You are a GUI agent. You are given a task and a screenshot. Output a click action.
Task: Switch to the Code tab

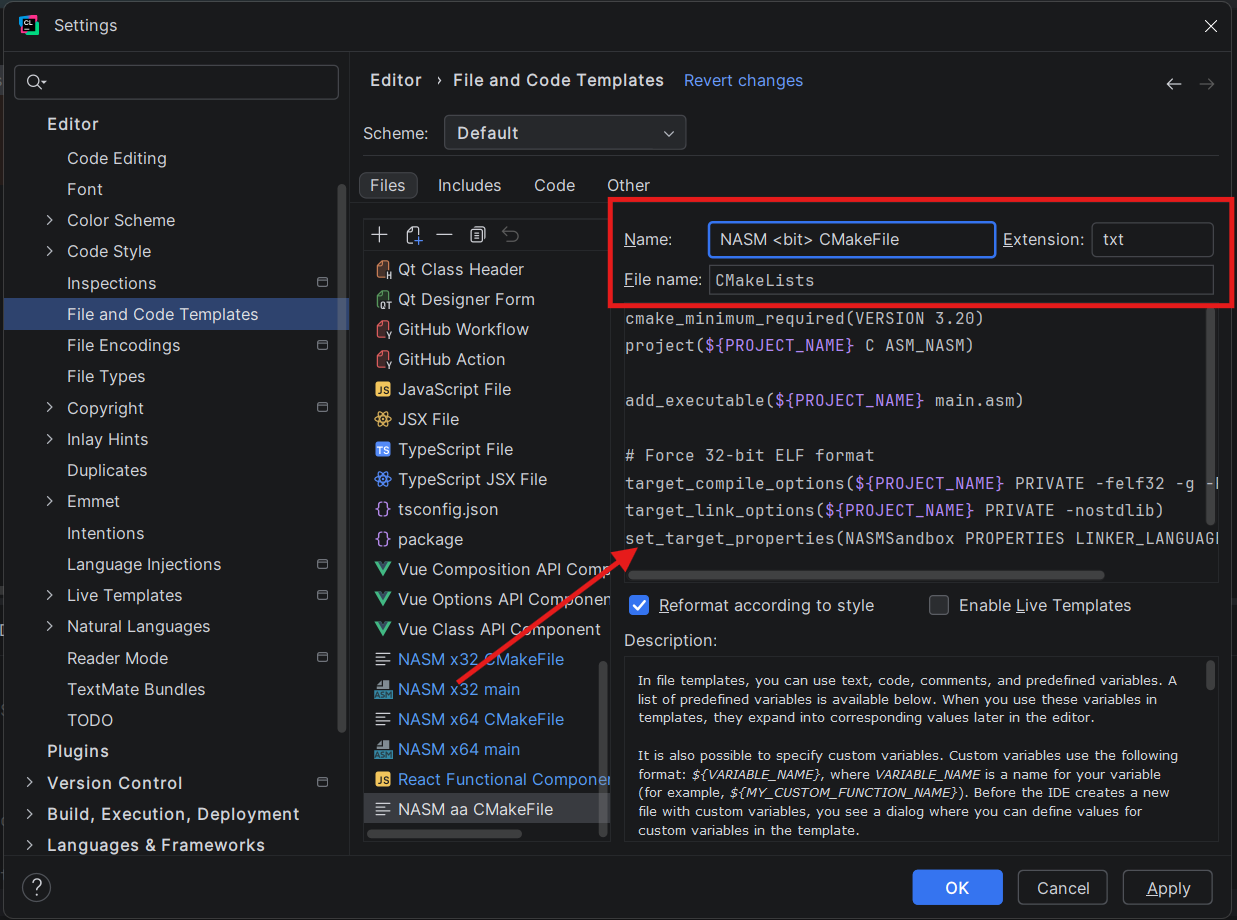(x=554, y=185)
